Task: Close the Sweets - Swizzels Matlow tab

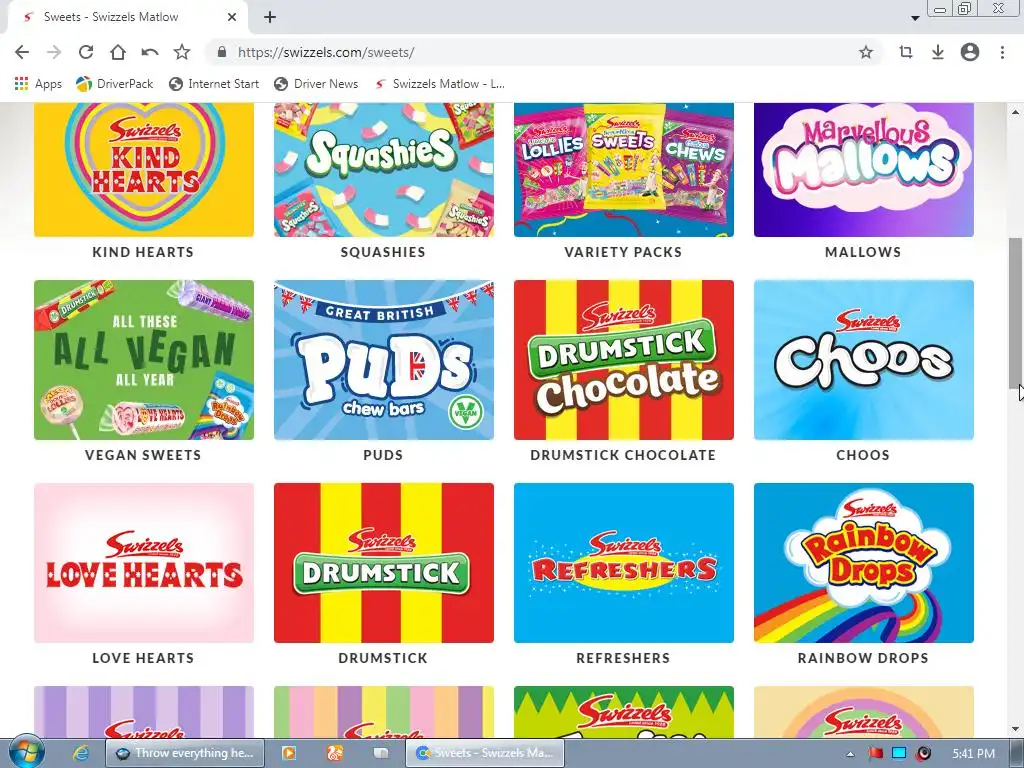Action: point(232,18)
